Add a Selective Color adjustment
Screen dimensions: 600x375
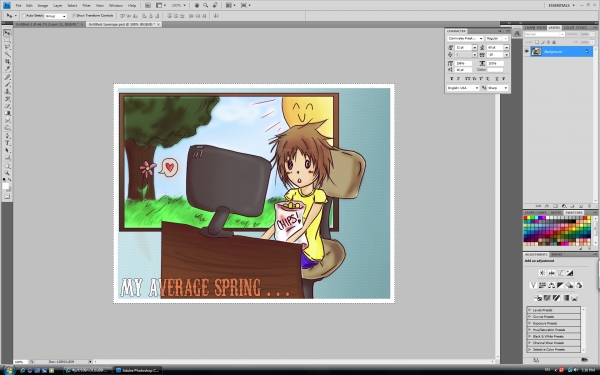point(575,298)
